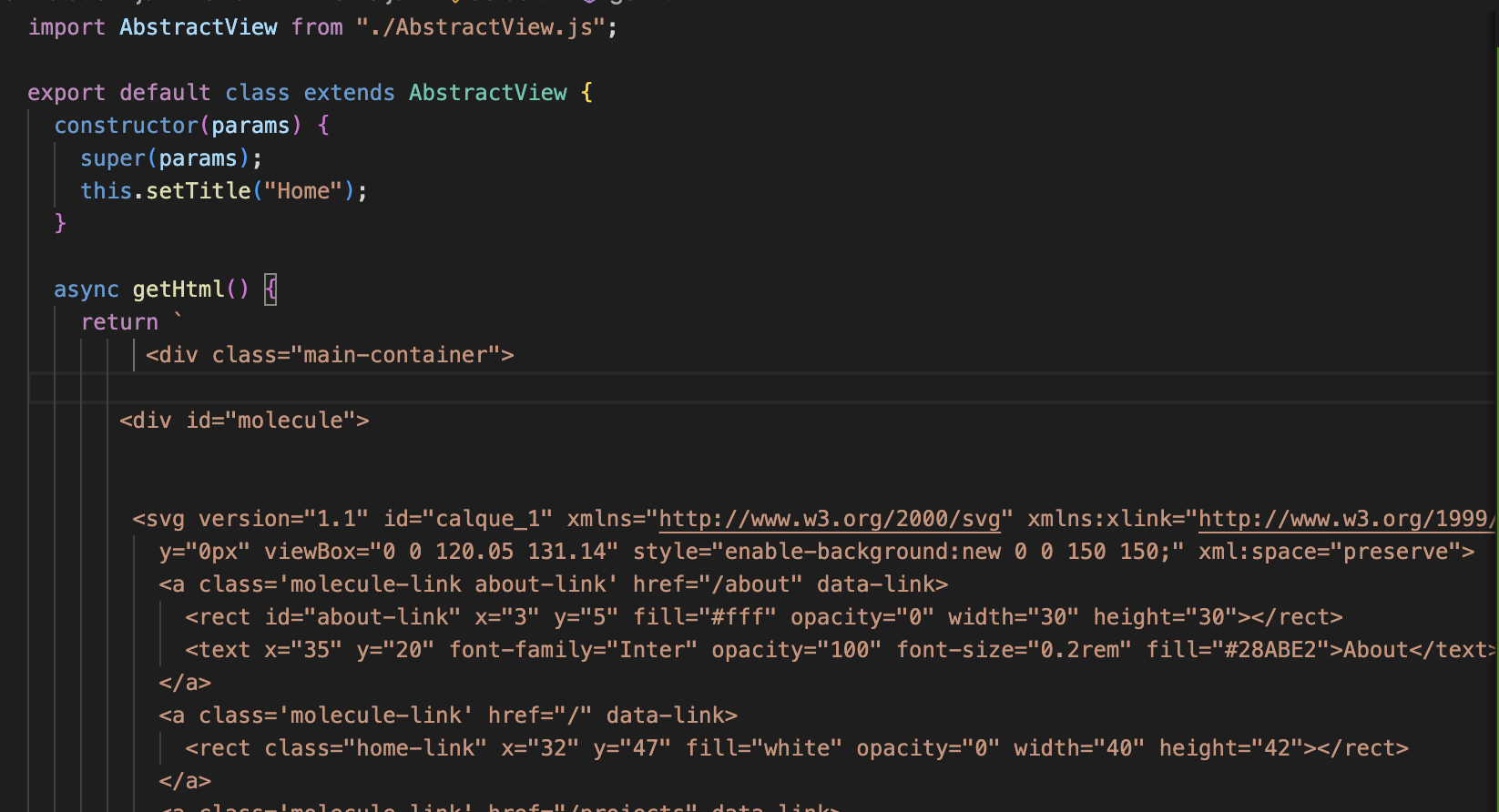Click the extends keyword
Screen dimensions: 1499x812
point(350,93)
